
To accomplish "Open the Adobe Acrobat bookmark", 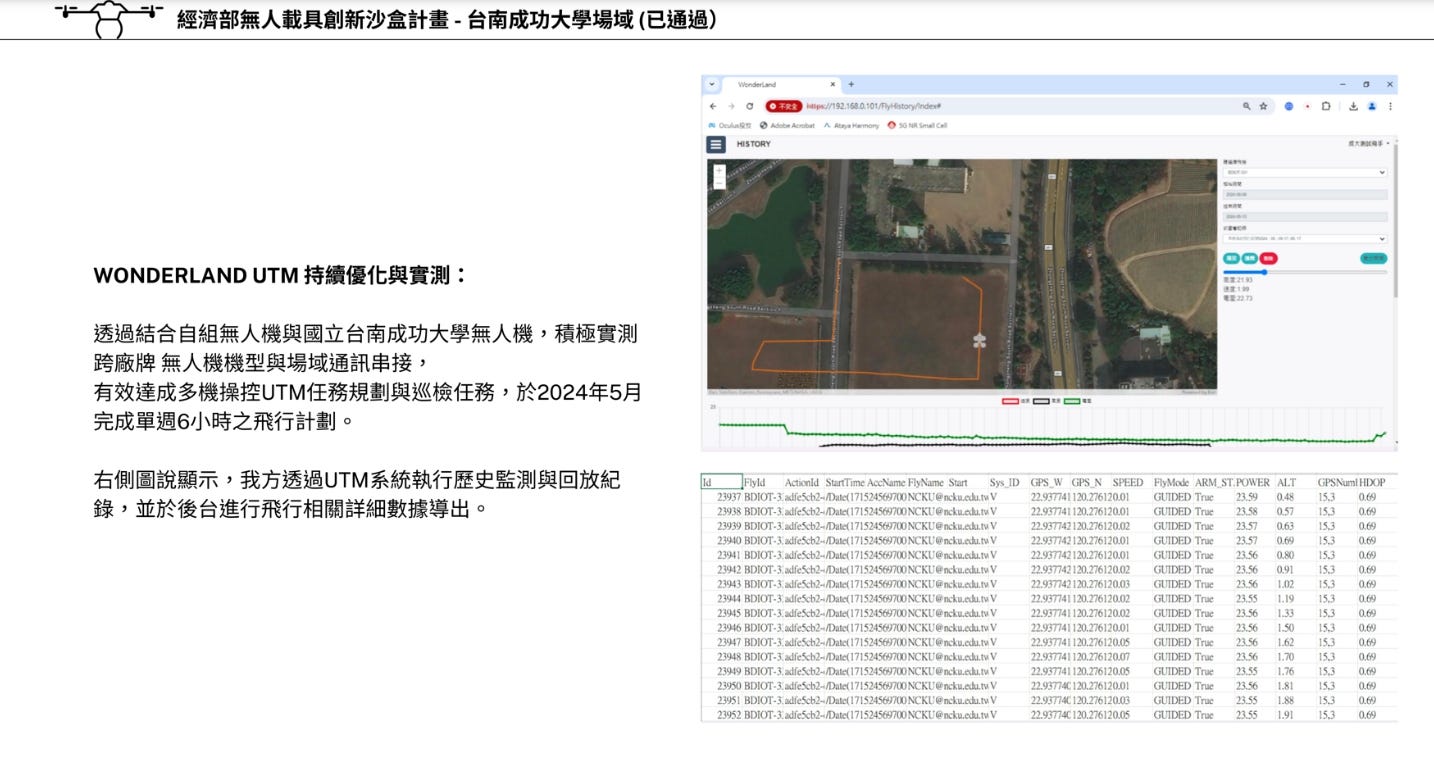I will [787, 125].
